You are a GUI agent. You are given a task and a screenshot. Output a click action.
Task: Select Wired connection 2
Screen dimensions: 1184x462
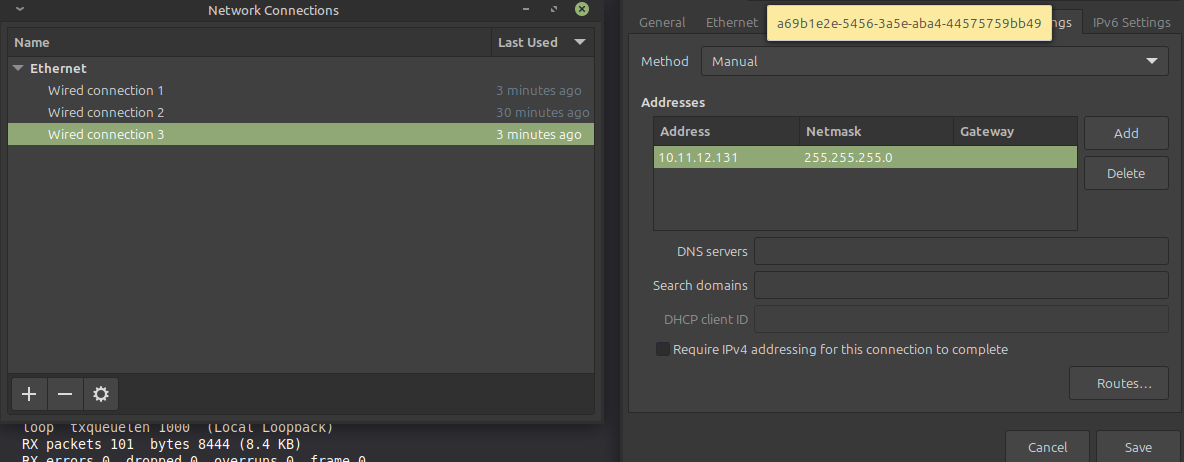tap(301, 112)
